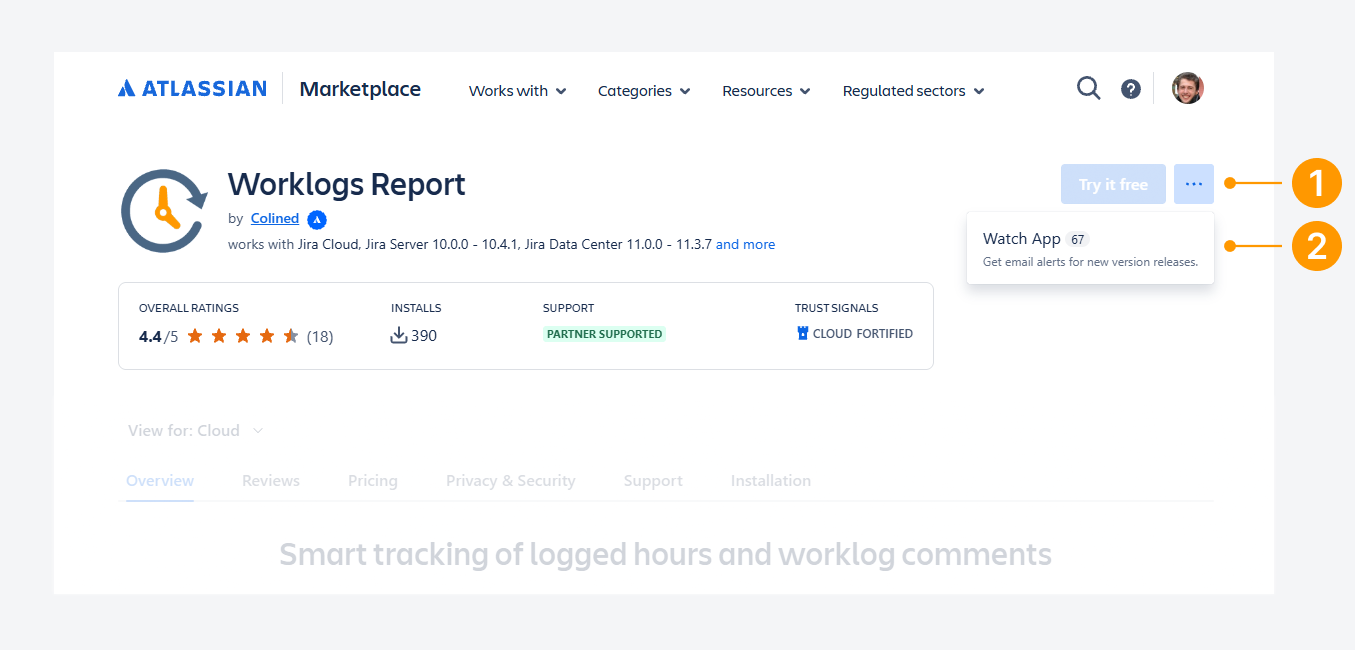This screenshot has width=1355, height=650.
Task: Click the Atlassian partner badge next to Colined
Action: (317, 219)
